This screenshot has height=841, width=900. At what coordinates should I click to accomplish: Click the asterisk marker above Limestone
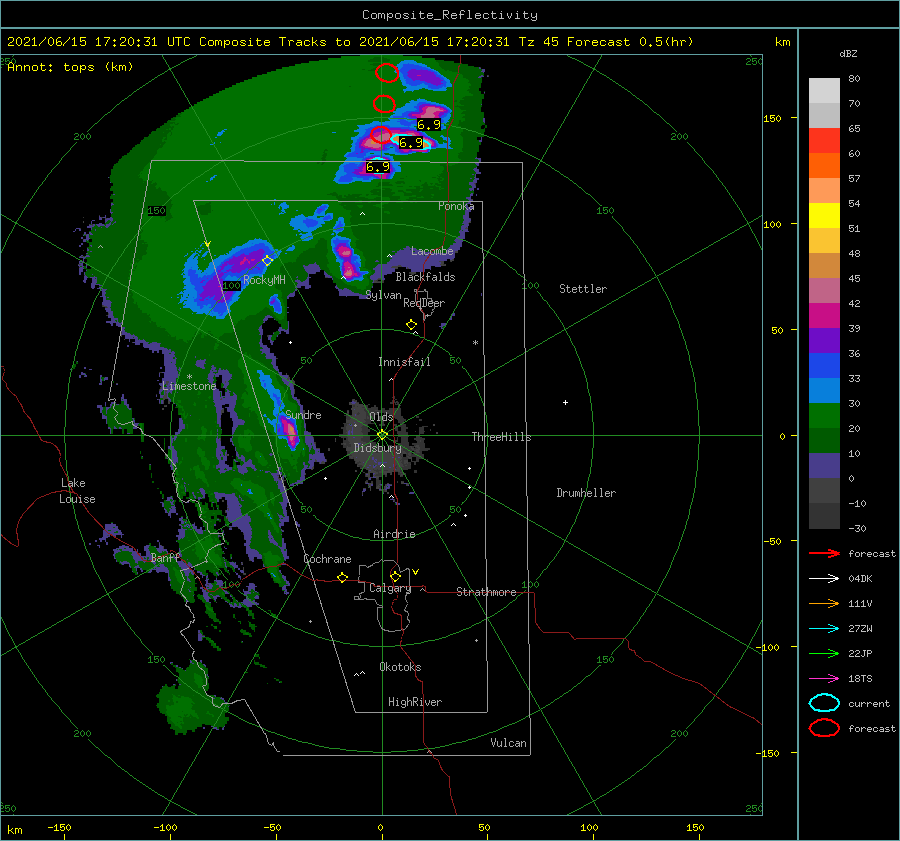(189, 377)
